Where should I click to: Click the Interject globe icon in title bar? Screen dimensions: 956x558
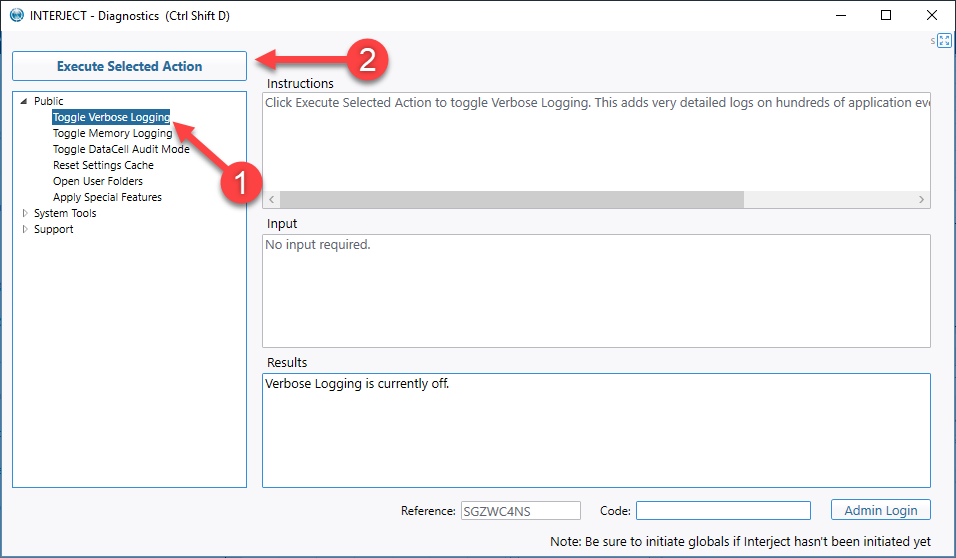tap(16, 15)
